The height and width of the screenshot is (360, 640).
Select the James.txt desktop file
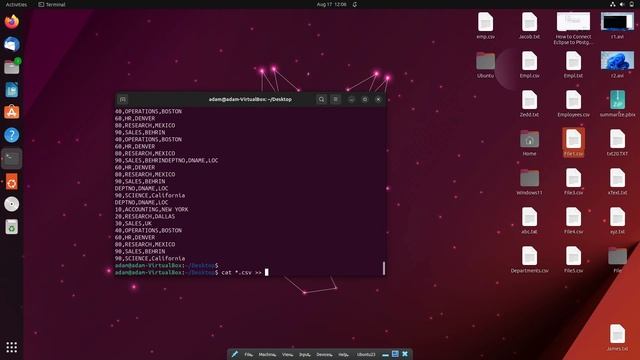[x=617, y=337]
